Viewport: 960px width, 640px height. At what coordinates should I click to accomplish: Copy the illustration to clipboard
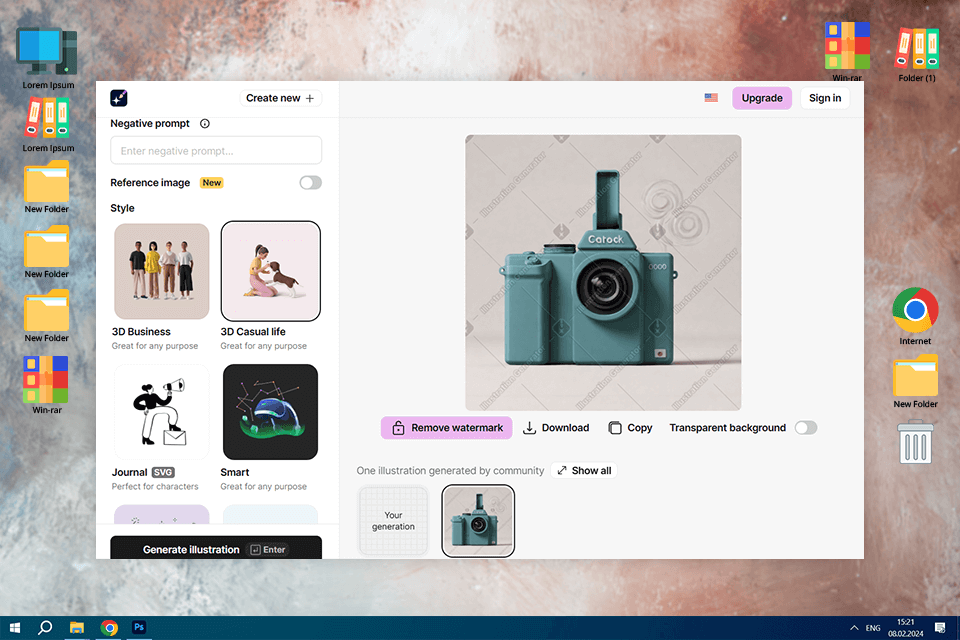(x=630, y=427)
